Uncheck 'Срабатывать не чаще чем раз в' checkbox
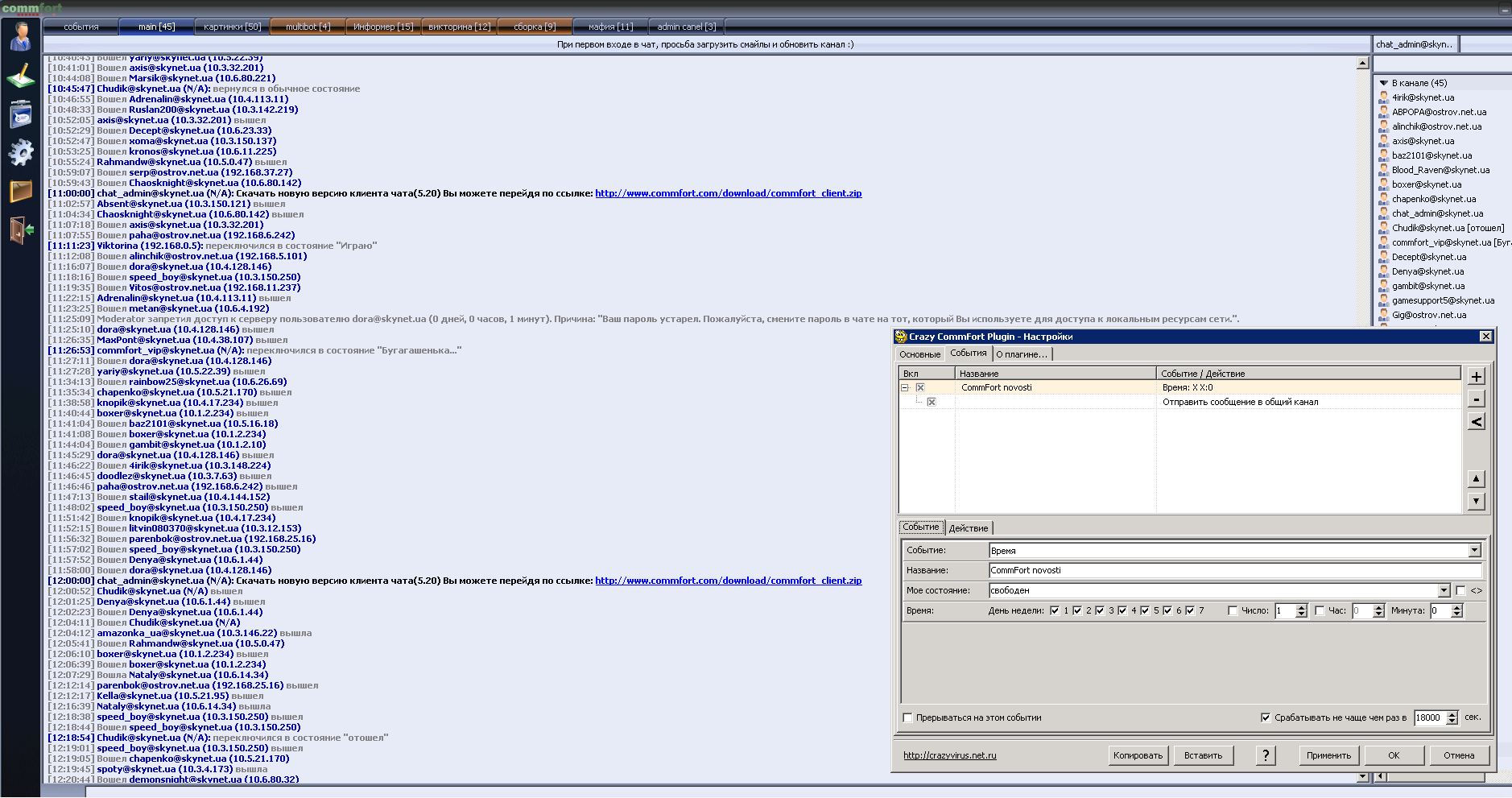This screenshot has width=1512, height=798. pyautogui.click(x=1266, y=717)
